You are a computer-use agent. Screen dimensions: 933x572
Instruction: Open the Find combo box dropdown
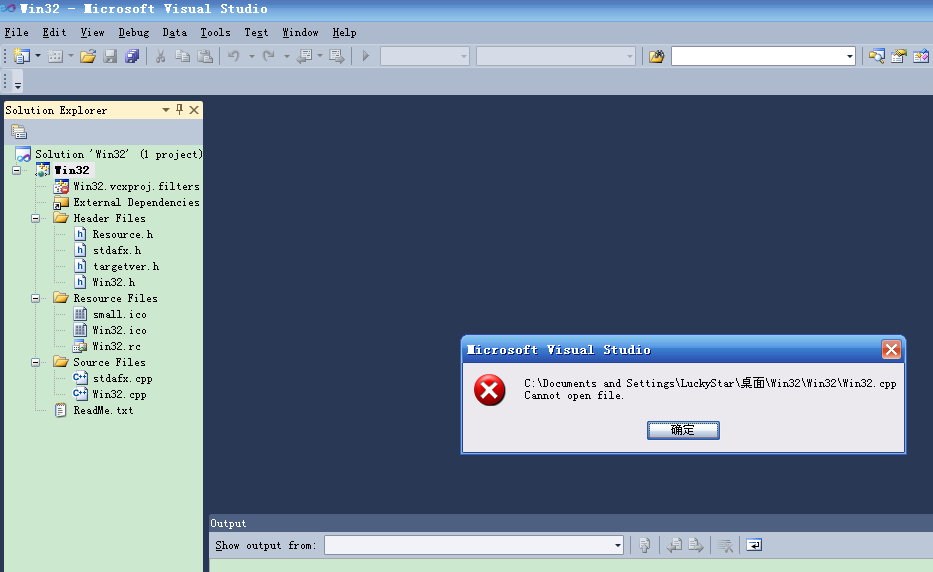point(850,57)
